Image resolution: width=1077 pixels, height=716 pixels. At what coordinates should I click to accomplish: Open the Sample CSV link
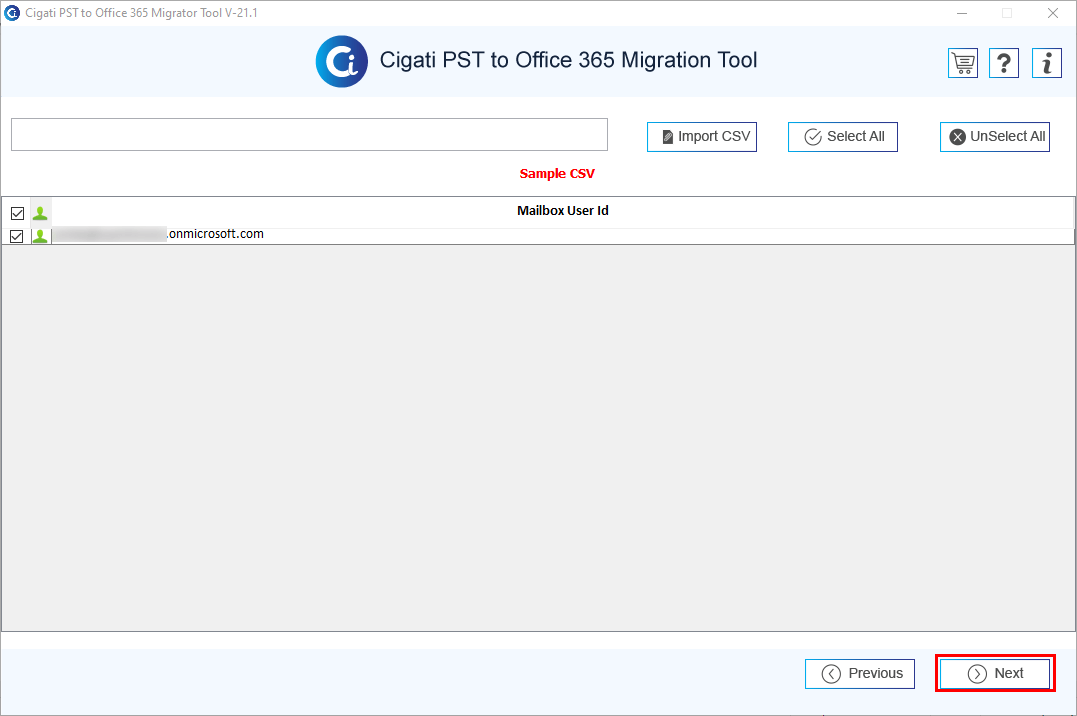pos(557,174)
